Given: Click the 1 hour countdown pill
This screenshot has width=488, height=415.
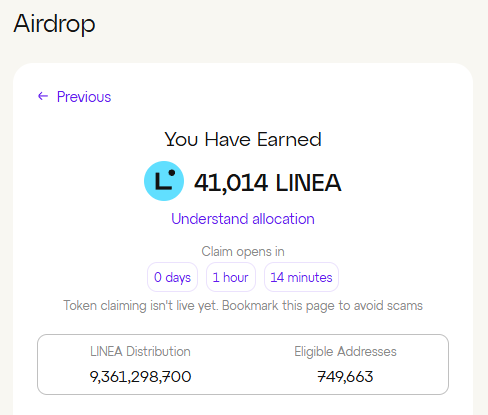Looking at the screenshot, I should pos(231,277).
